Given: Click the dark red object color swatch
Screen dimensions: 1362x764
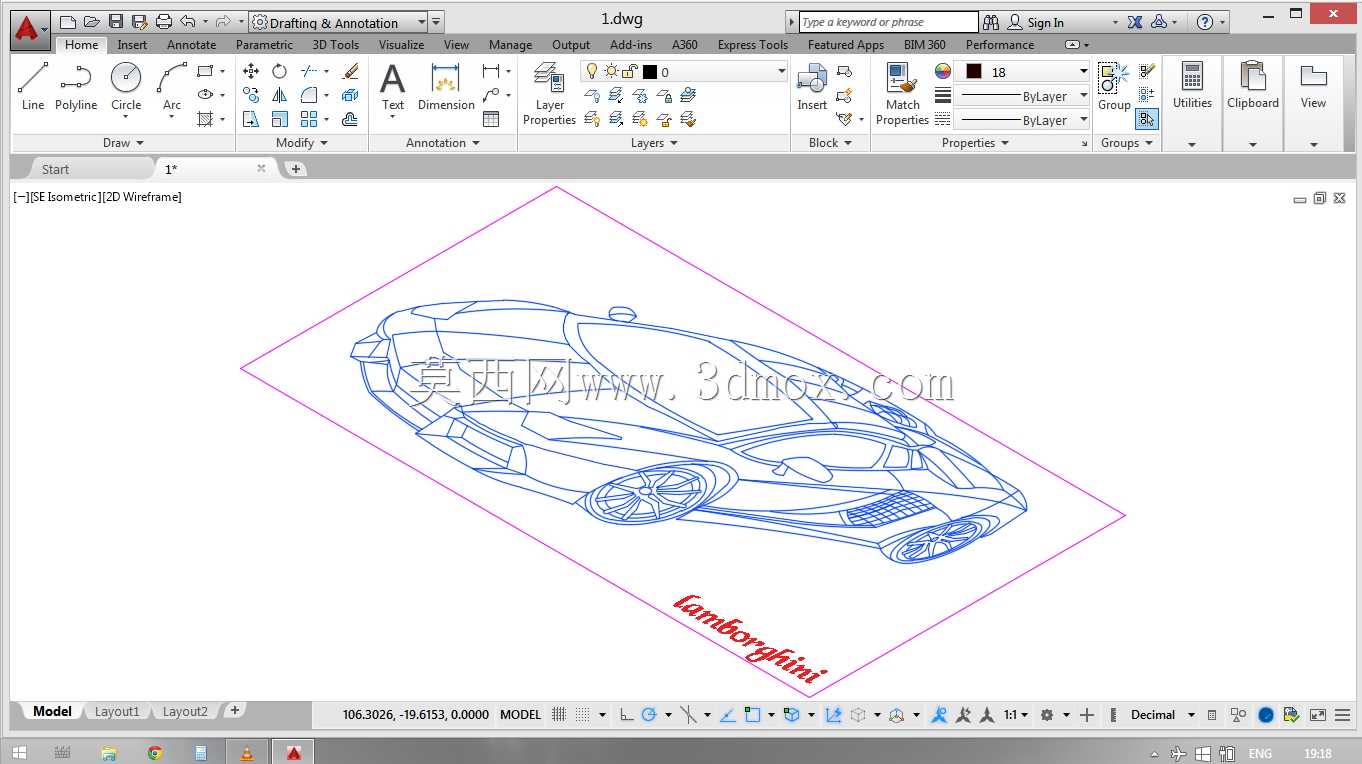Looking at the screenshot, I should (x=973, y=72).
